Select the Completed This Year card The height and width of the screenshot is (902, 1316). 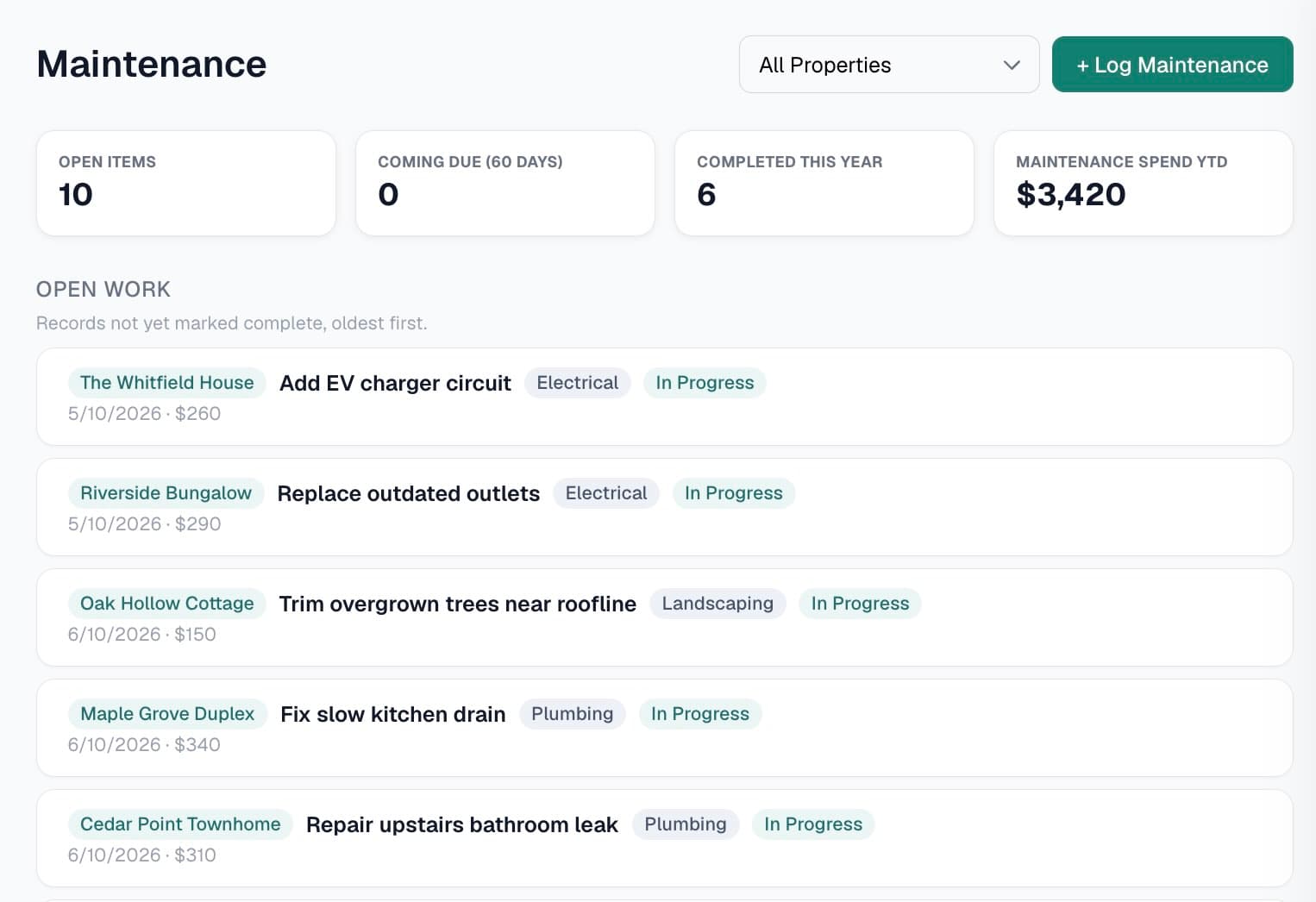(x=824, y=183)
